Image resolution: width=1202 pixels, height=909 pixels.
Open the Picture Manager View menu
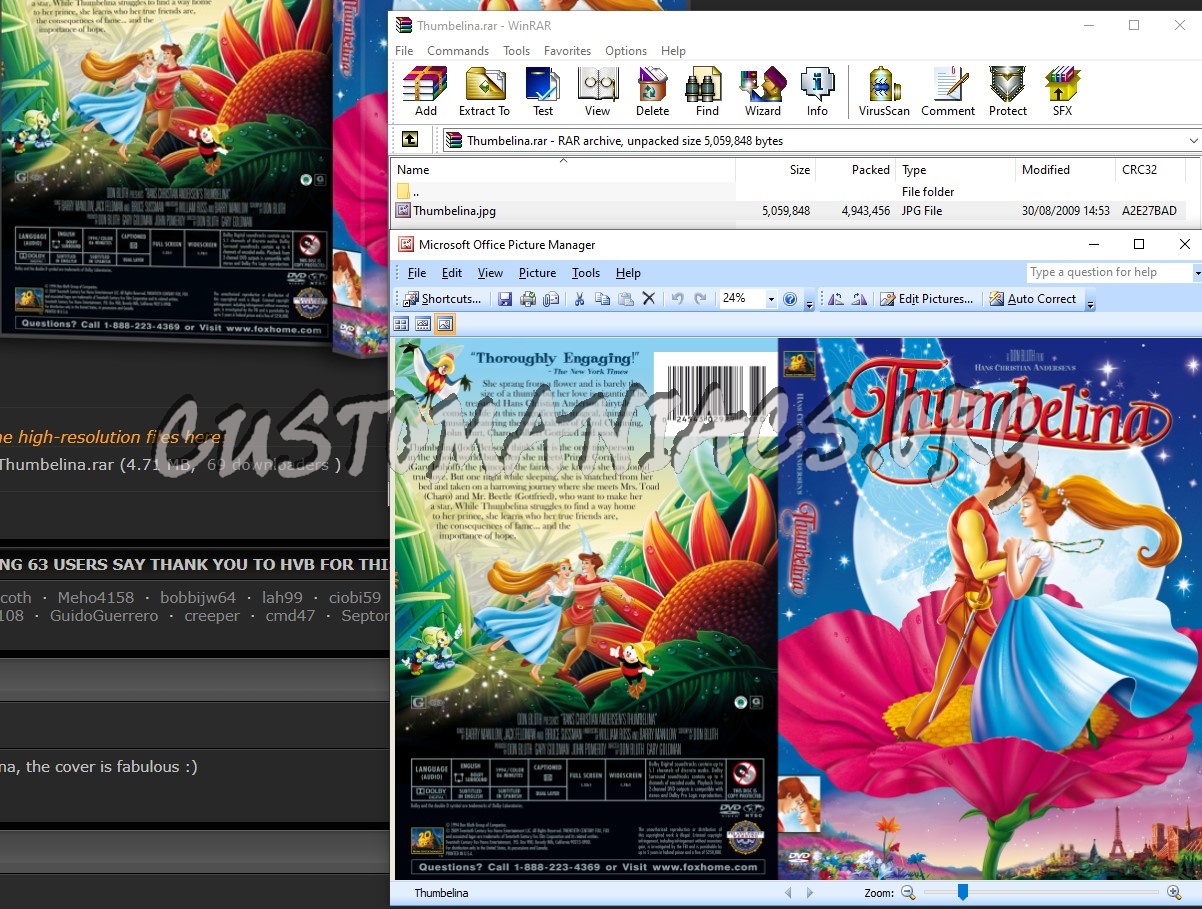(x=490, y=273)
